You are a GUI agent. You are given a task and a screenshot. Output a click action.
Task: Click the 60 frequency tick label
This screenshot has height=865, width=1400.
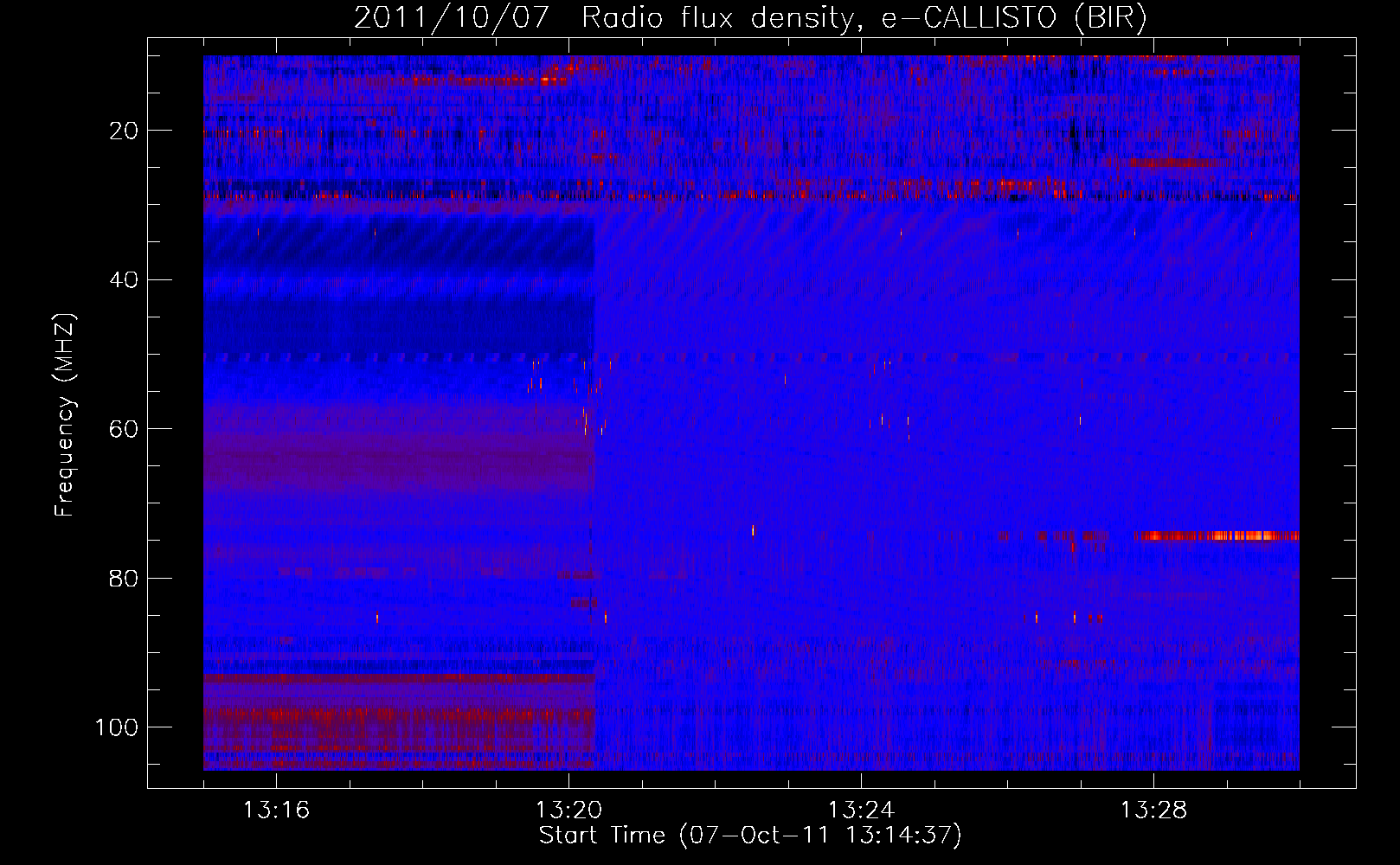(x=124, y=429)
